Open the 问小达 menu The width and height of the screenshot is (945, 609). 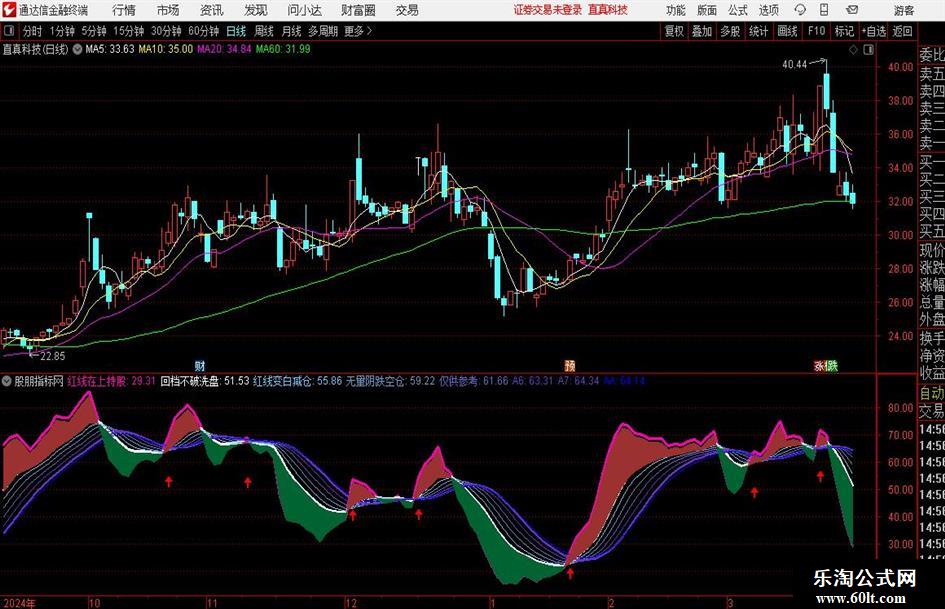(304, 10)
